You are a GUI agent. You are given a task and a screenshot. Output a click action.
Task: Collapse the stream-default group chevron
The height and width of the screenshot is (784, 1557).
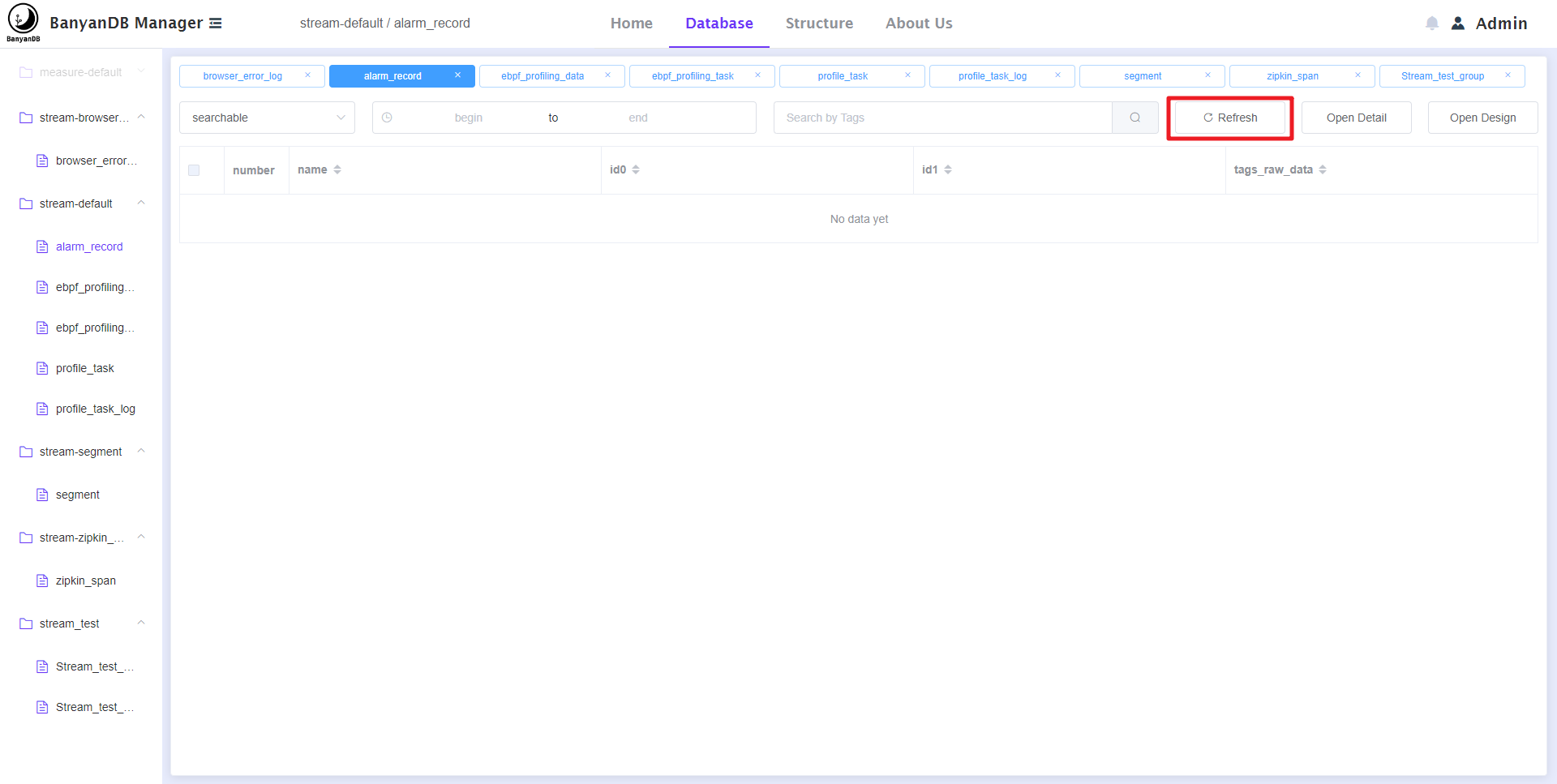pos(141,203)
